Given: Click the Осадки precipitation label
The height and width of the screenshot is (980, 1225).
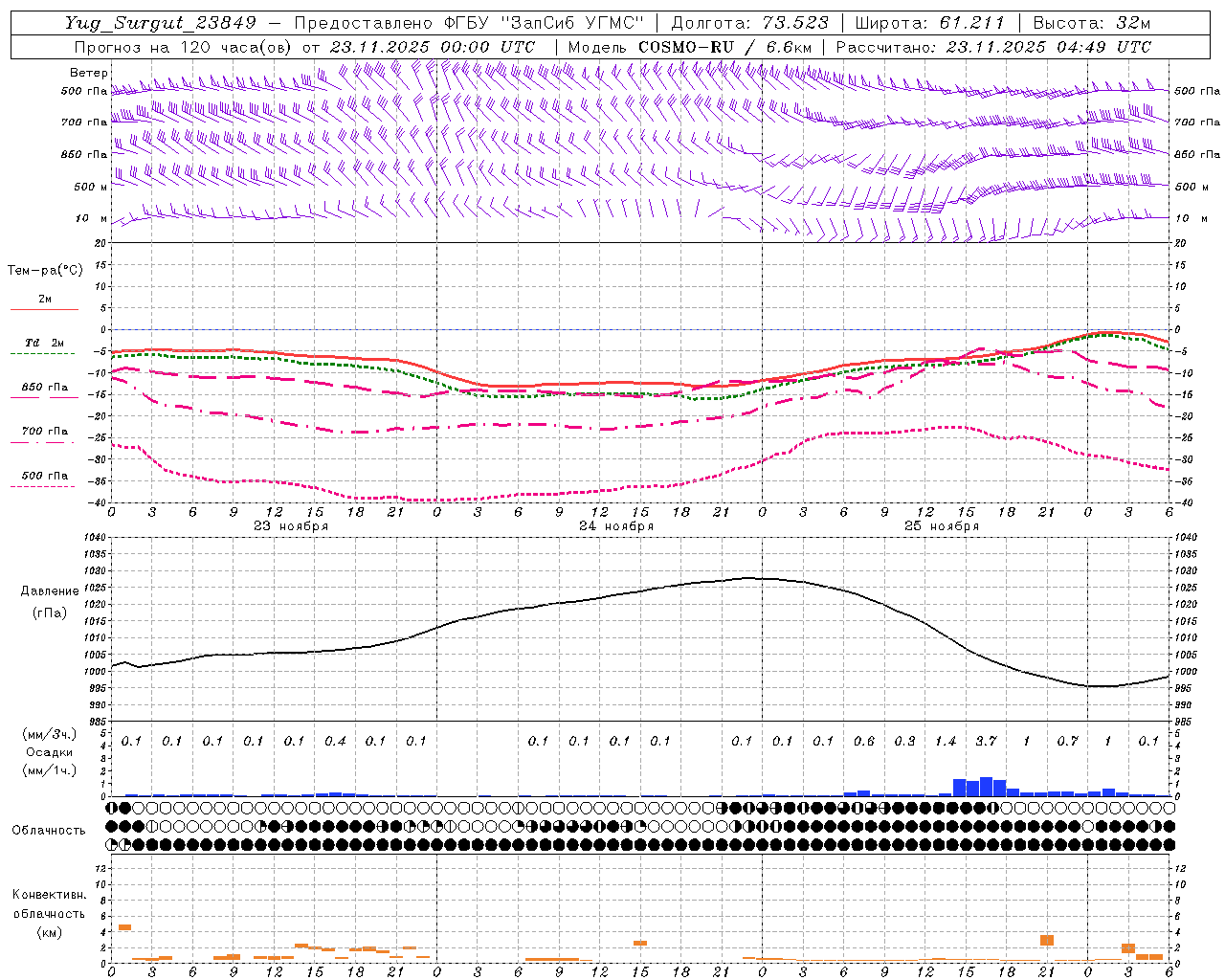Looking at the screenshot, I should (x=50, y=752).
